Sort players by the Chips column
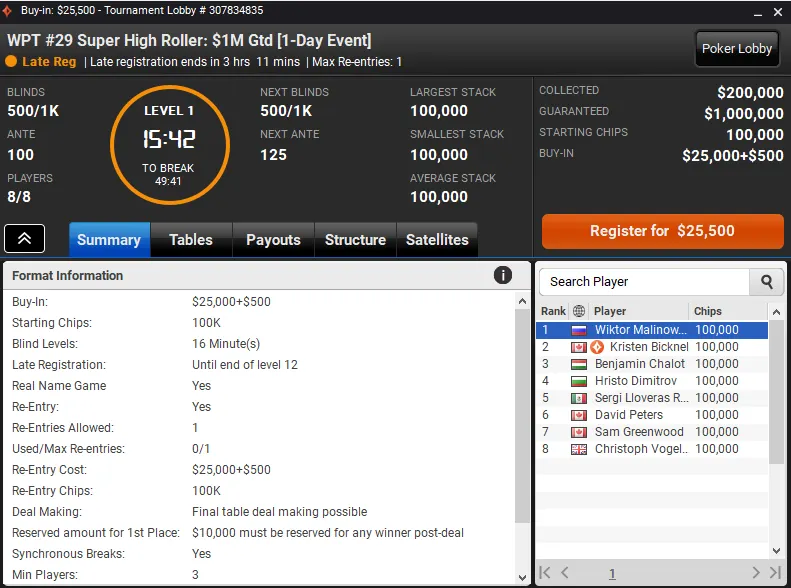791x588 pixels. coord(726,311)
